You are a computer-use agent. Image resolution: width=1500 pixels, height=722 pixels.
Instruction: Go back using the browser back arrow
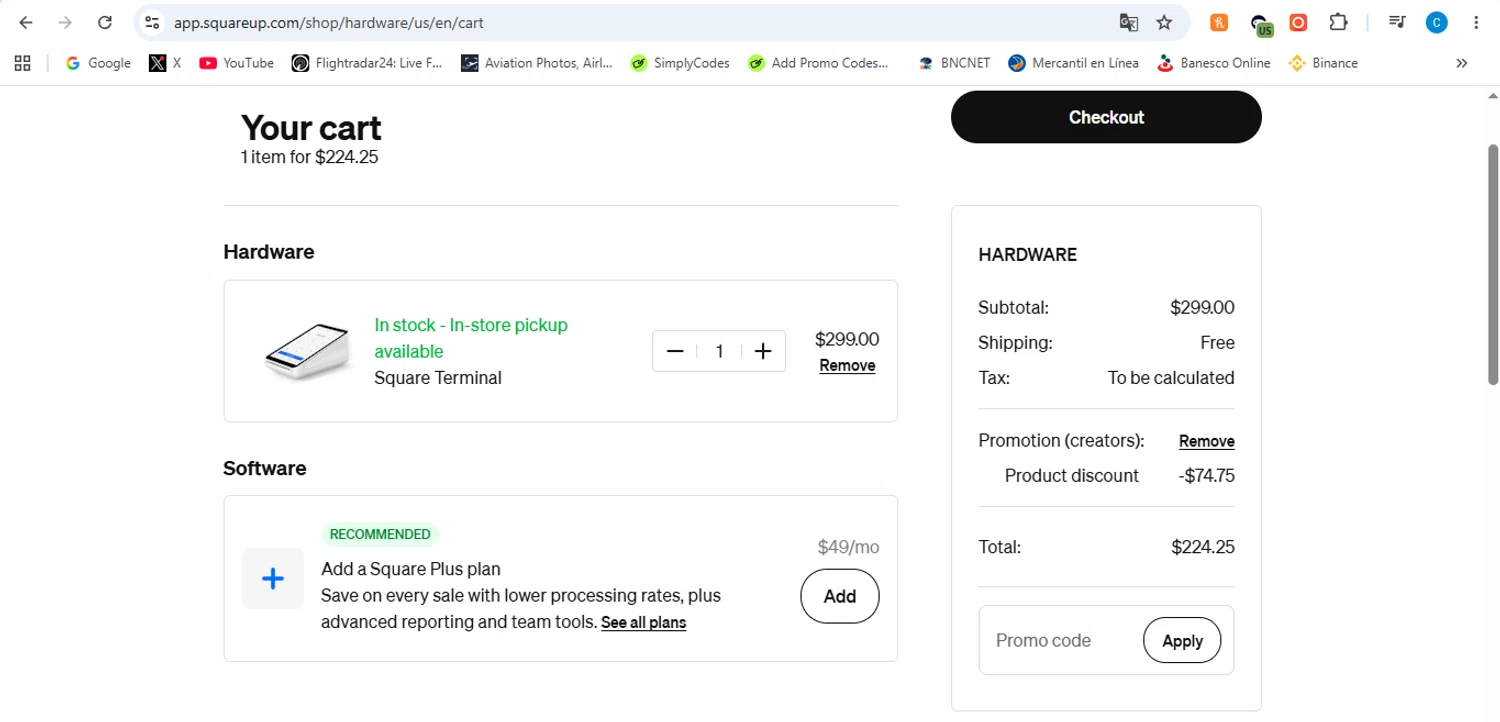(26, 22)
